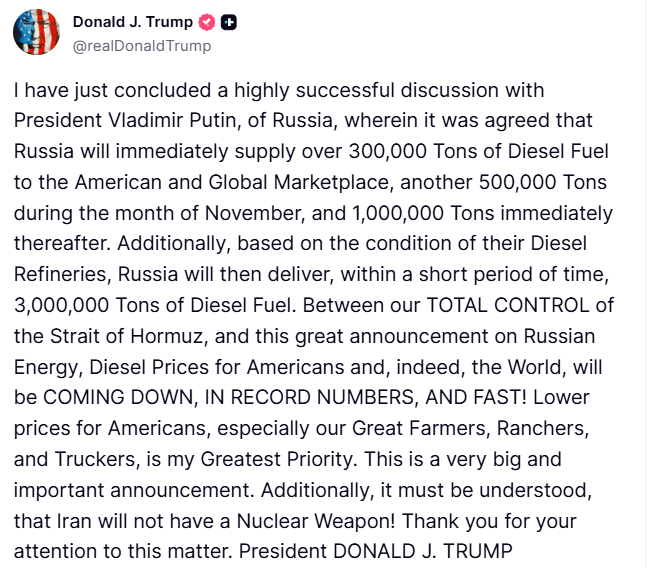Open the Donald J. Trump display name

click(133, 22)
